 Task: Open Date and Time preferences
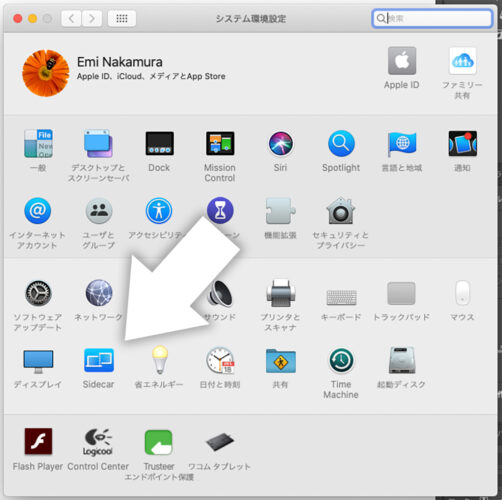click(x=220, y=361)
